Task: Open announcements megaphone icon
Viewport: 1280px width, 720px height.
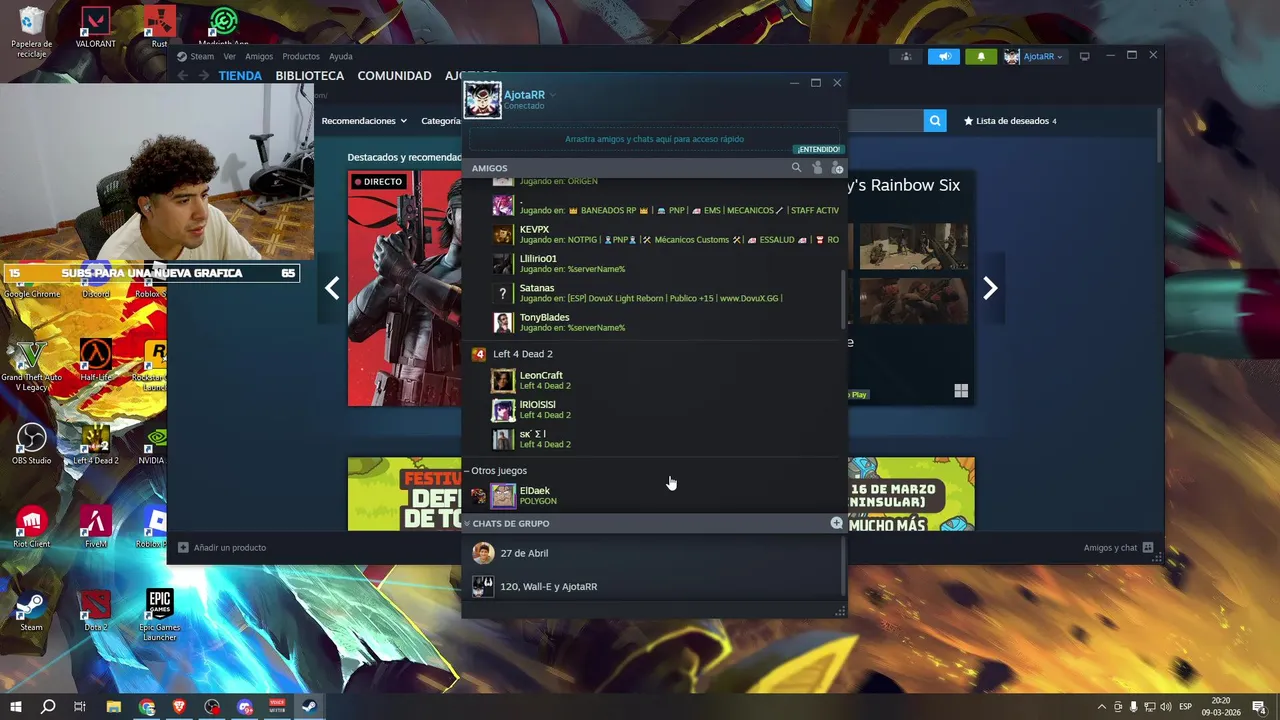Action: click(943, 56)
